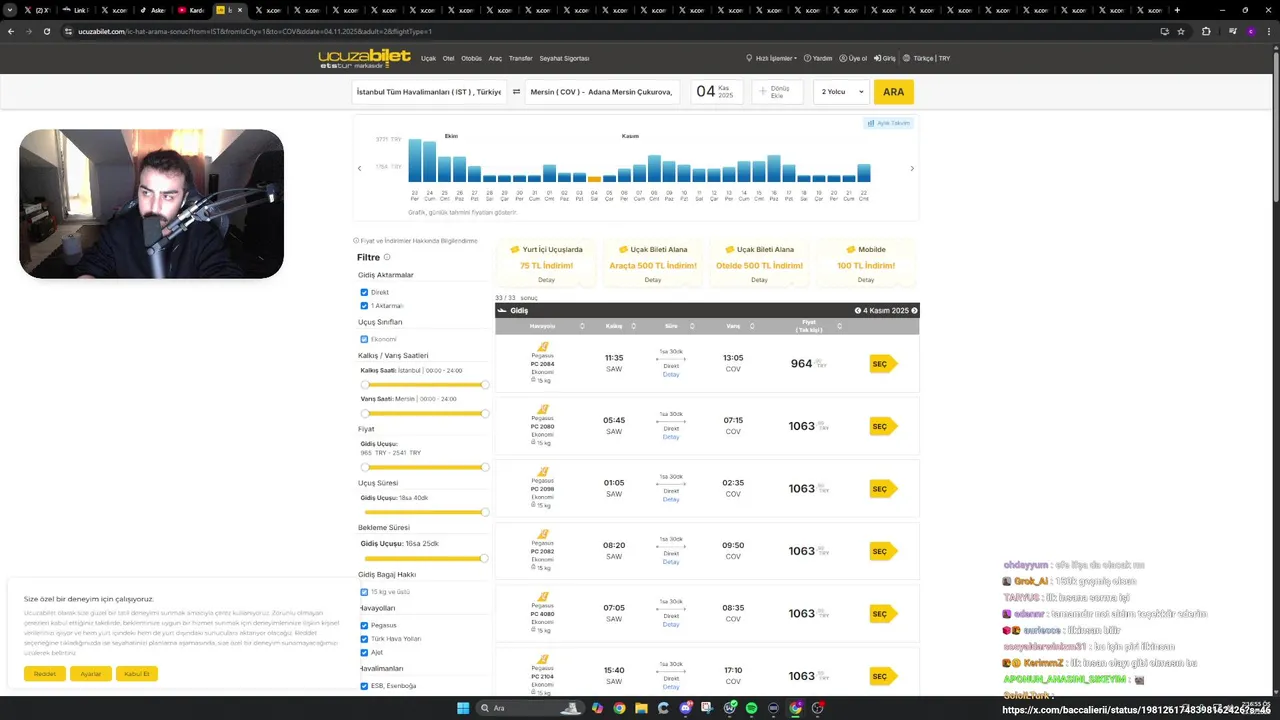Expand Detay of the 08:20 flight

[671, 562]
